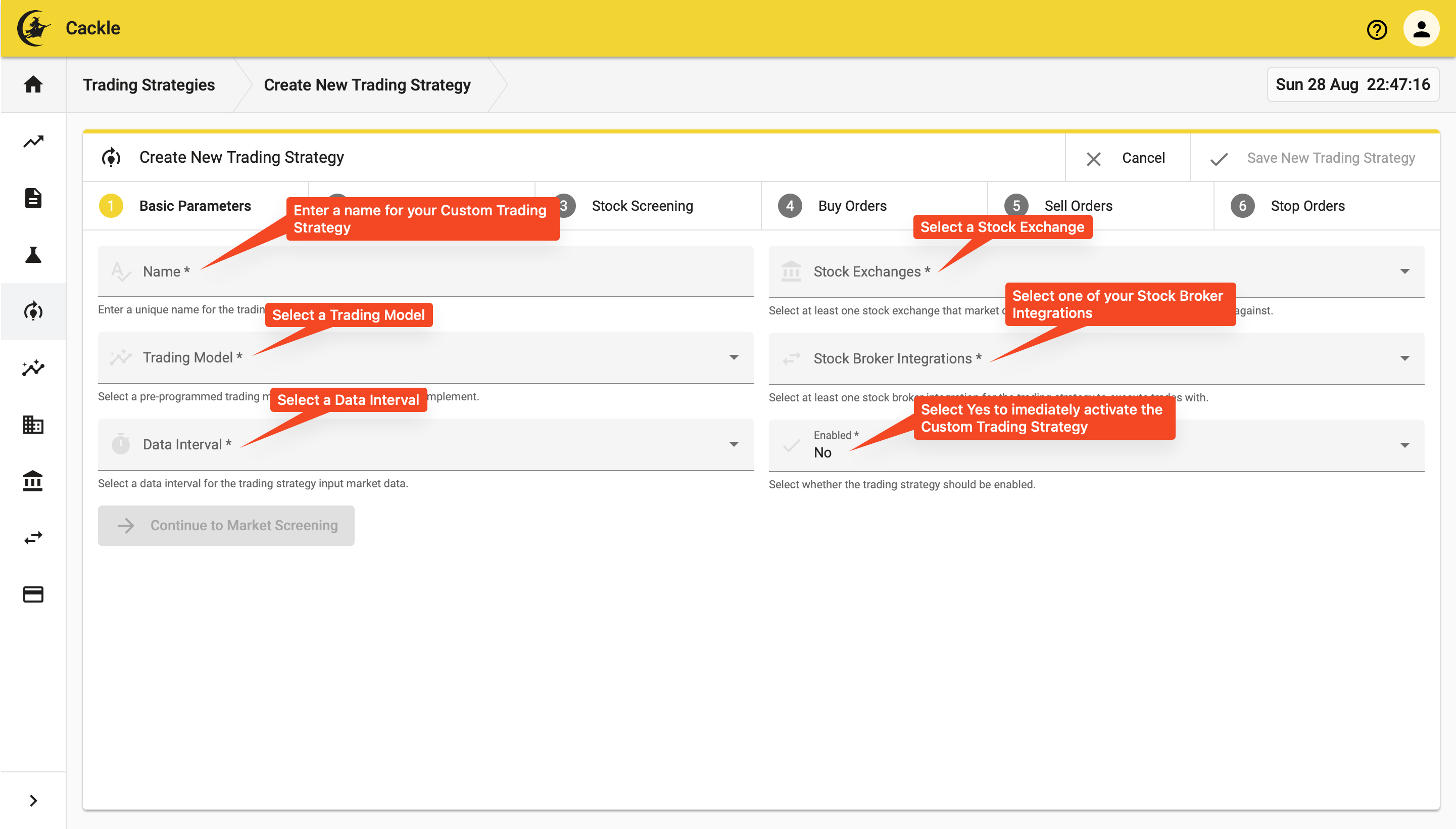The image size is (1456, 829).
Task: Expand the Trading Model dropdown
Action: point(735,358)
